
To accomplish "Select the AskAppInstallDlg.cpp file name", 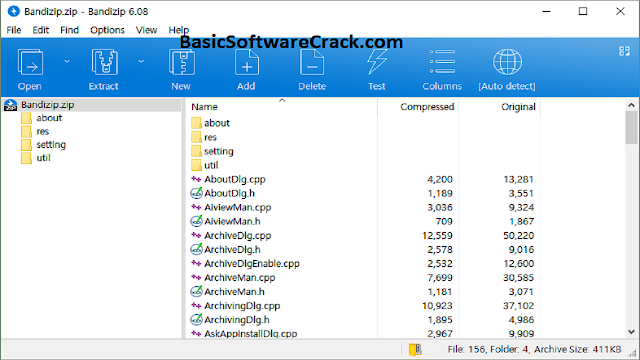I will [251, 333].
